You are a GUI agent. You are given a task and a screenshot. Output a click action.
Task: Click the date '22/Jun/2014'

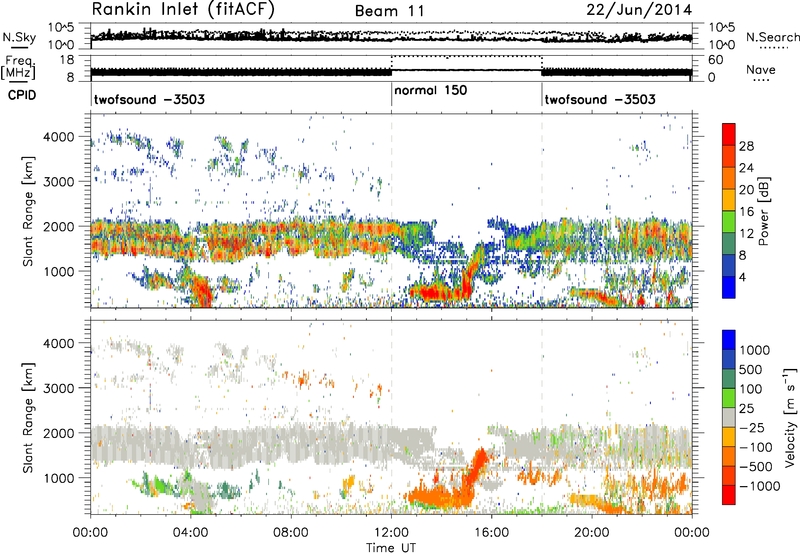pyautogui.click(x=639, y=10)
